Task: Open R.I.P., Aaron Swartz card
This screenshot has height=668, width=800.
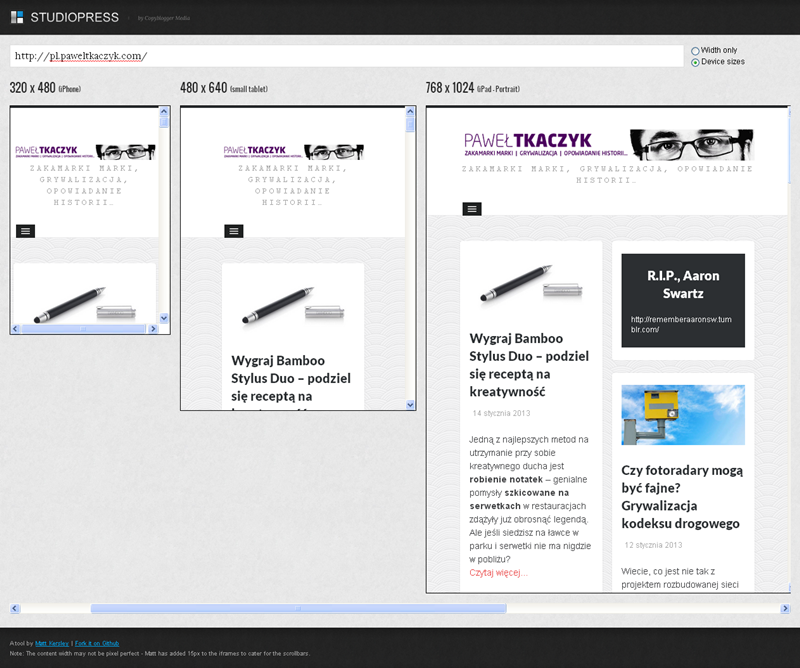Action: click(x=683, y=301)
